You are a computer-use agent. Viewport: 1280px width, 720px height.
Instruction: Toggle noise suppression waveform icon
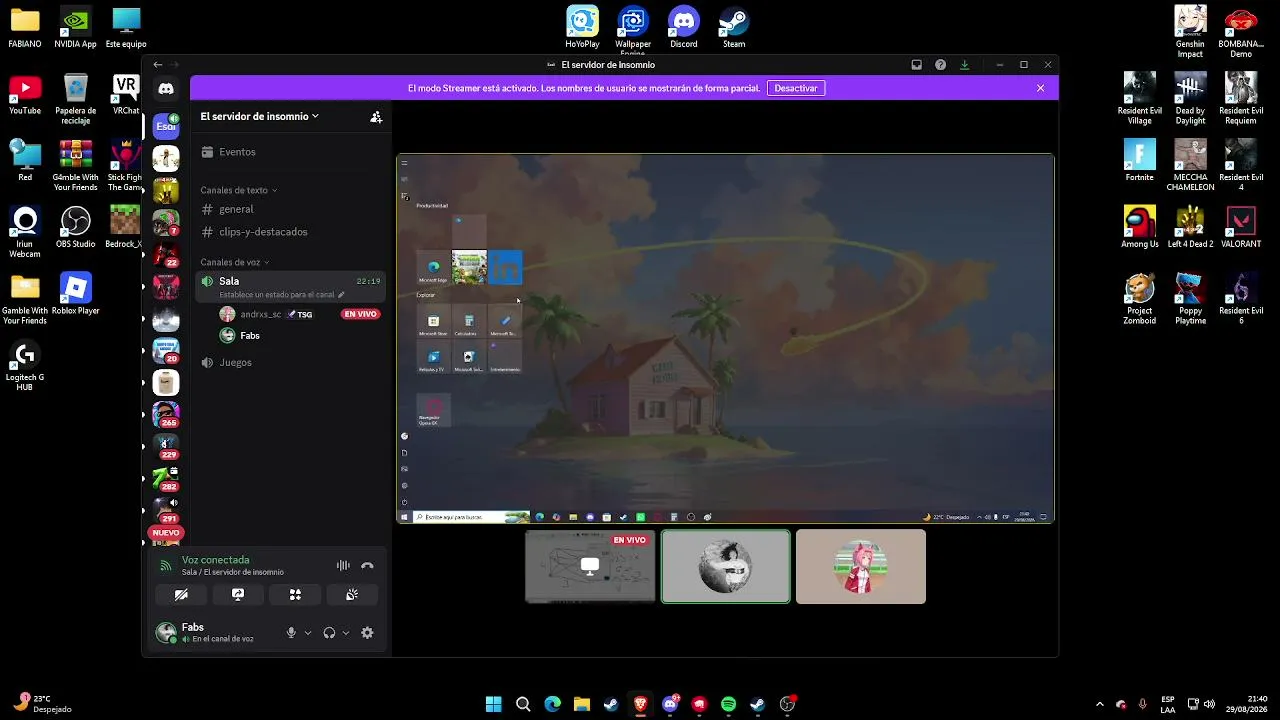pos(343,566)
